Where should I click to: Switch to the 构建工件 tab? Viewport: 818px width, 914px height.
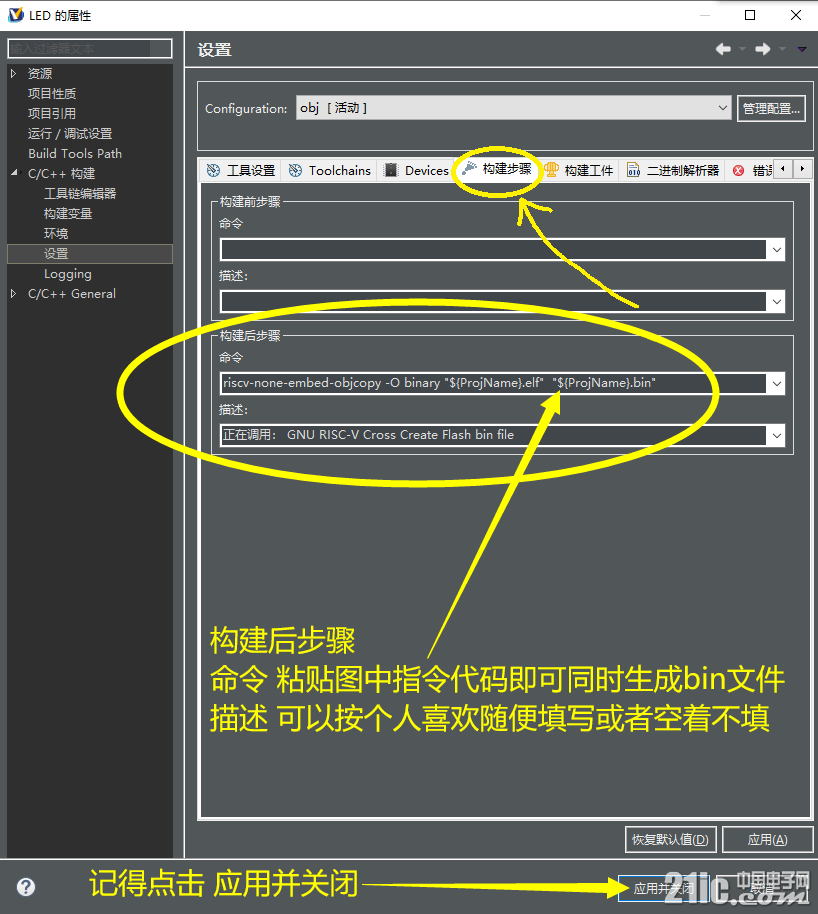[x=578, y=170]
